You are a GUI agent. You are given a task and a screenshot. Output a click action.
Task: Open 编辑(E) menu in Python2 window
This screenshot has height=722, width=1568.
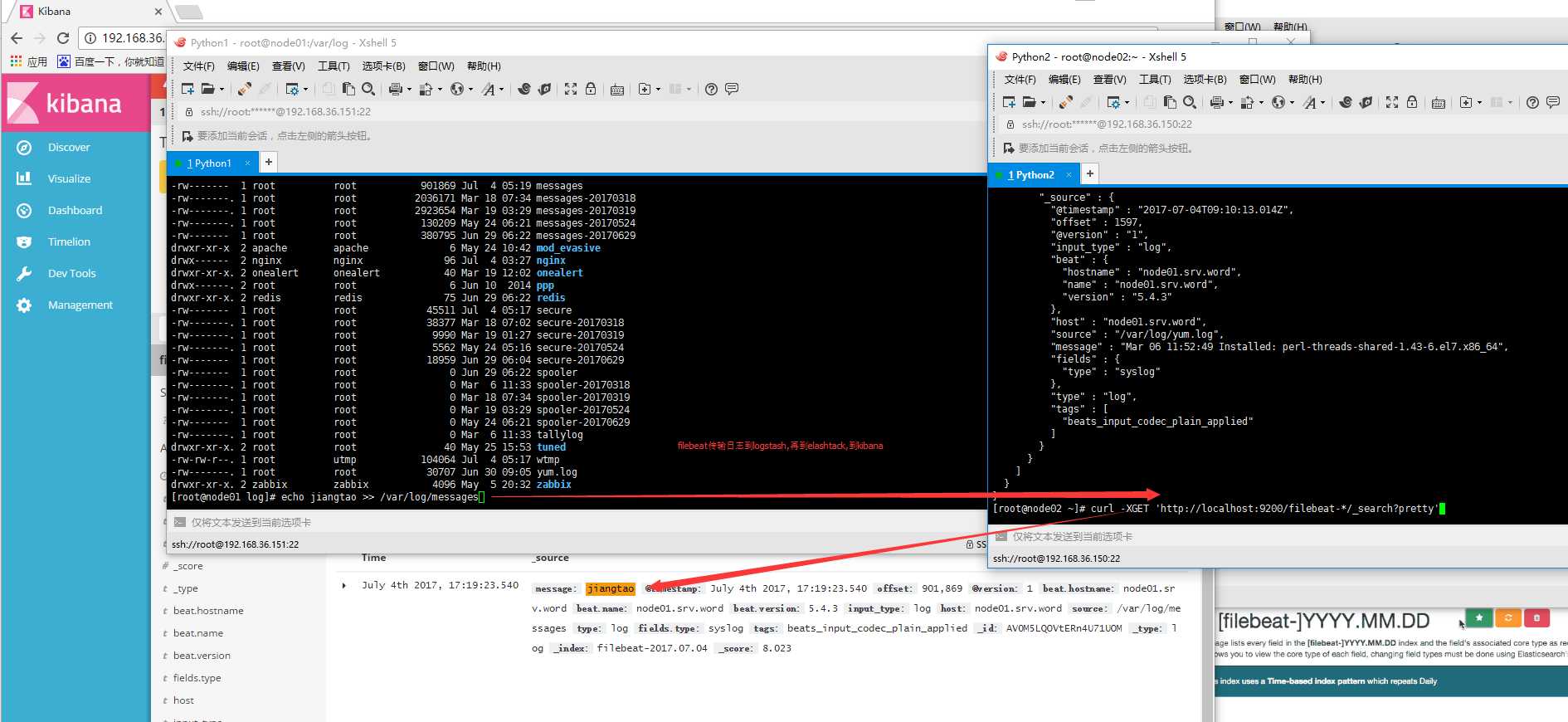click(x=1064, y=80)
